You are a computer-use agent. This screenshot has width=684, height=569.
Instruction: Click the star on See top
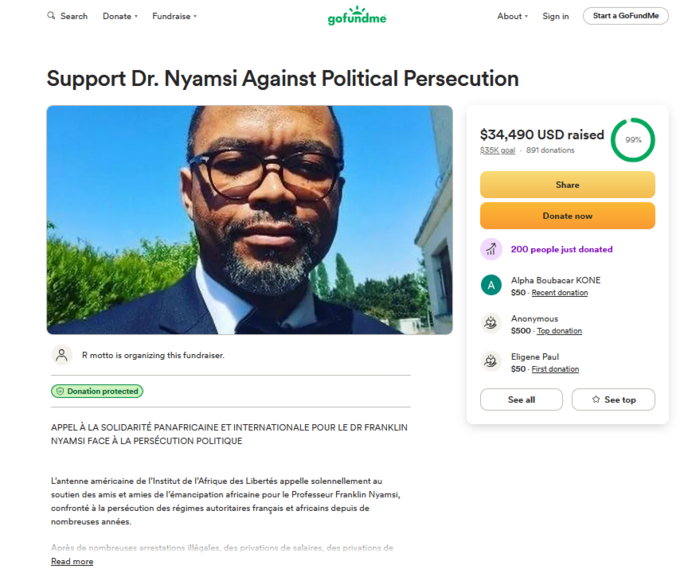(596, 400)
